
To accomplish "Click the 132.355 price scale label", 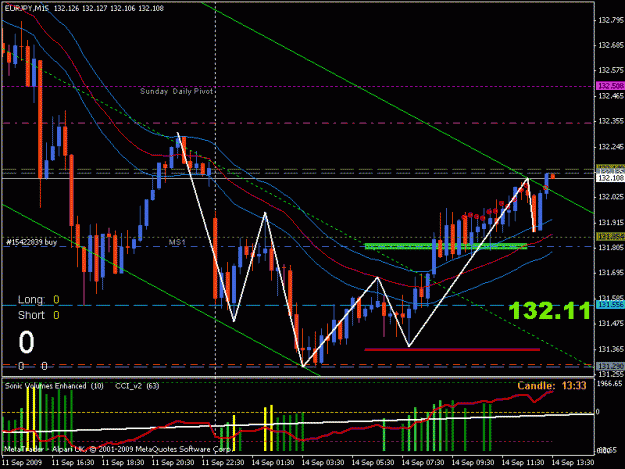I will [x=611, y=121].
